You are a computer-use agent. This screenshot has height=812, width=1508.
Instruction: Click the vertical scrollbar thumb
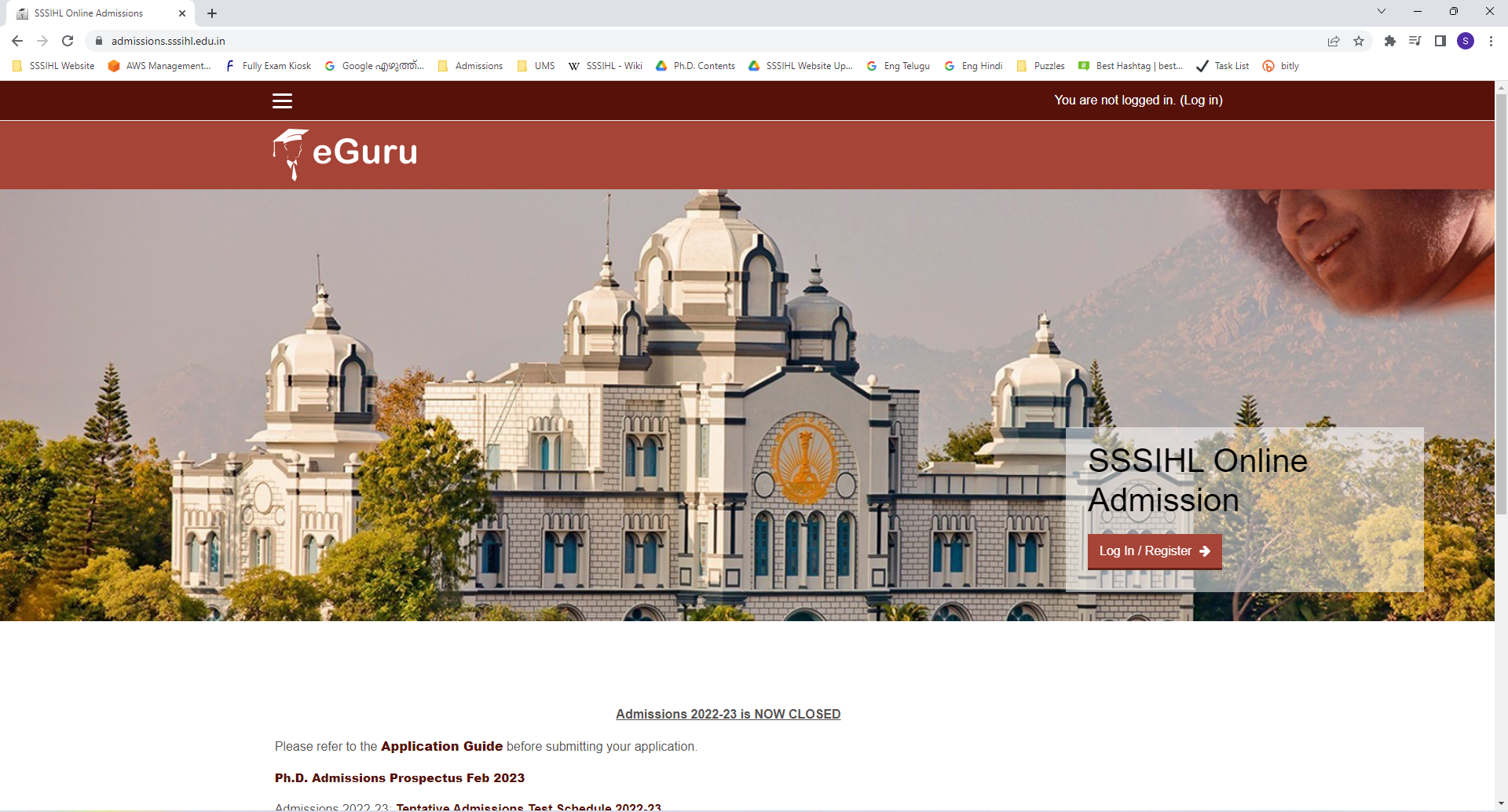click(x=1501, y=305)
